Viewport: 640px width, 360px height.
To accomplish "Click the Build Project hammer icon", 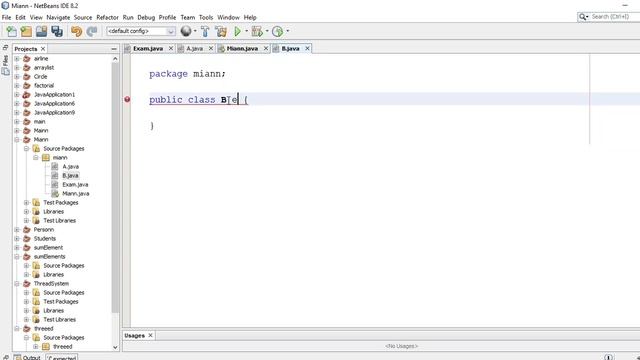I will 205,31.
